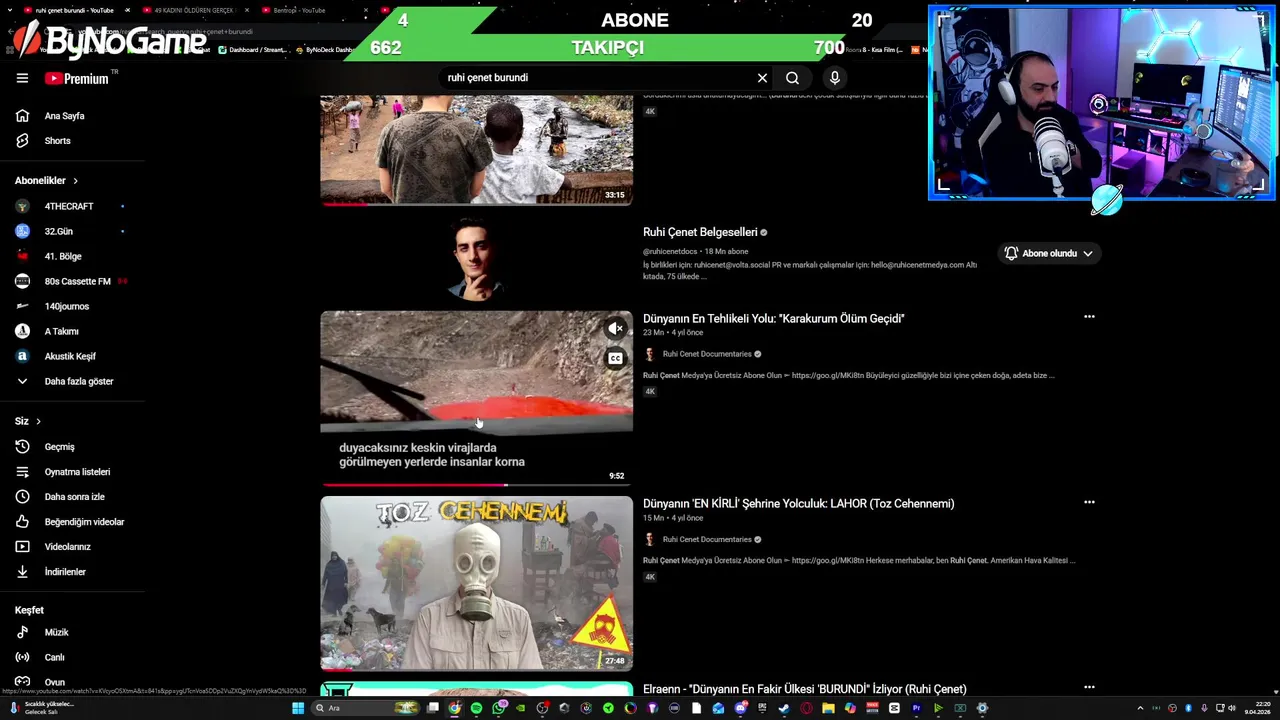Open Settings gear on the taskbar
The image size is (1280, 720).
click(982, 708)
